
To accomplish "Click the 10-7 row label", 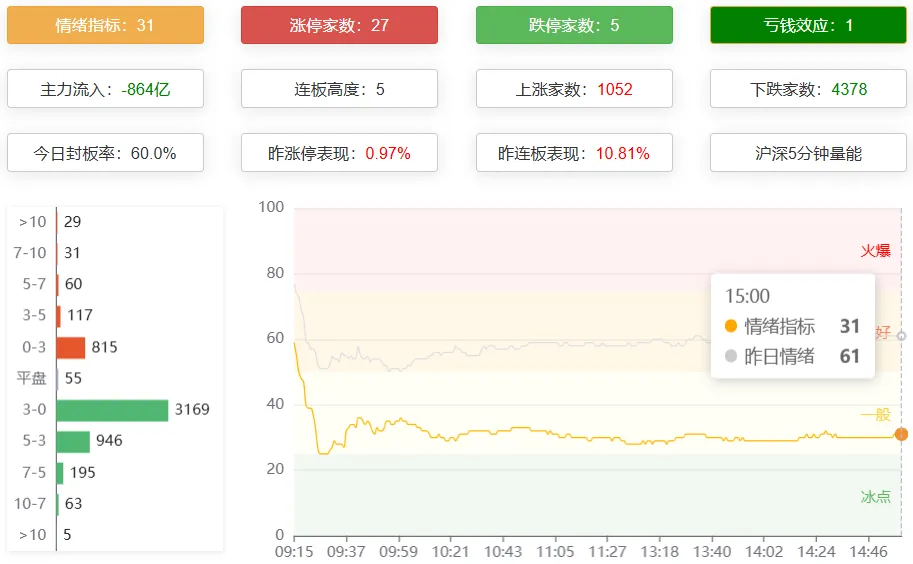I will tap(30, 503).
